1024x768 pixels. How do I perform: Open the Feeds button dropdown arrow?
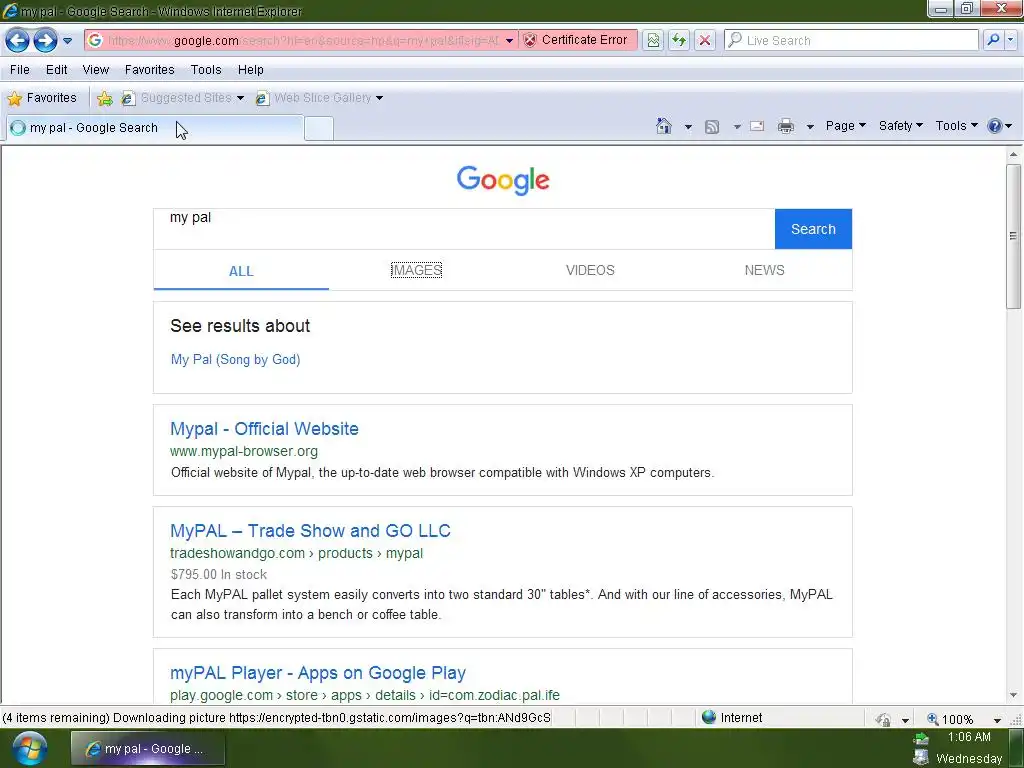[x=737, y=127]
